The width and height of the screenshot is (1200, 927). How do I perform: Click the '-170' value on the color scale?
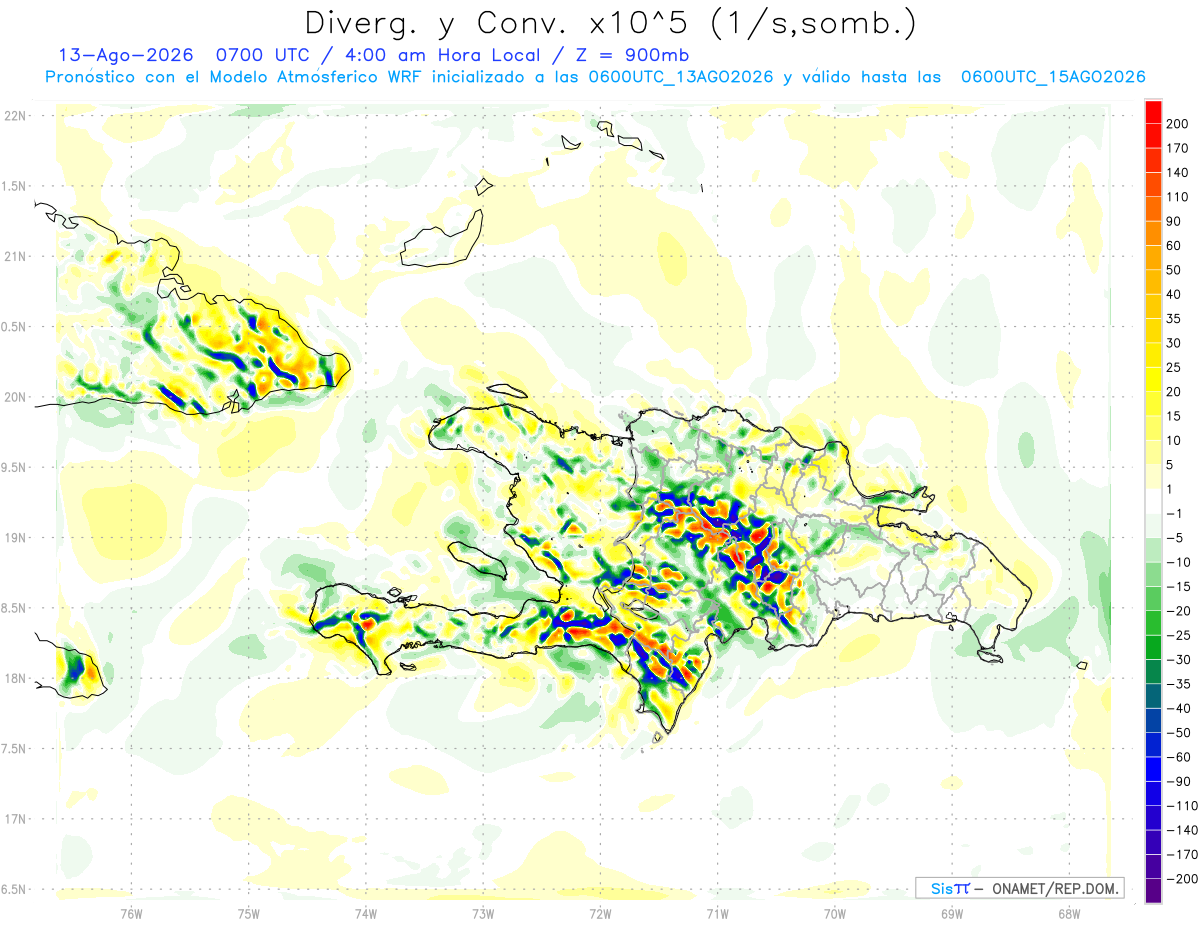1181,855
